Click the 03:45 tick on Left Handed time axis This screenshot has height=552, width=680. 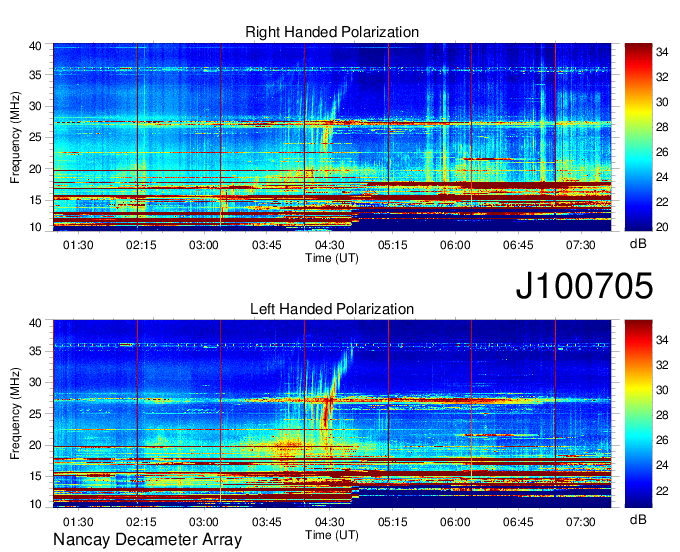point(267,522)
